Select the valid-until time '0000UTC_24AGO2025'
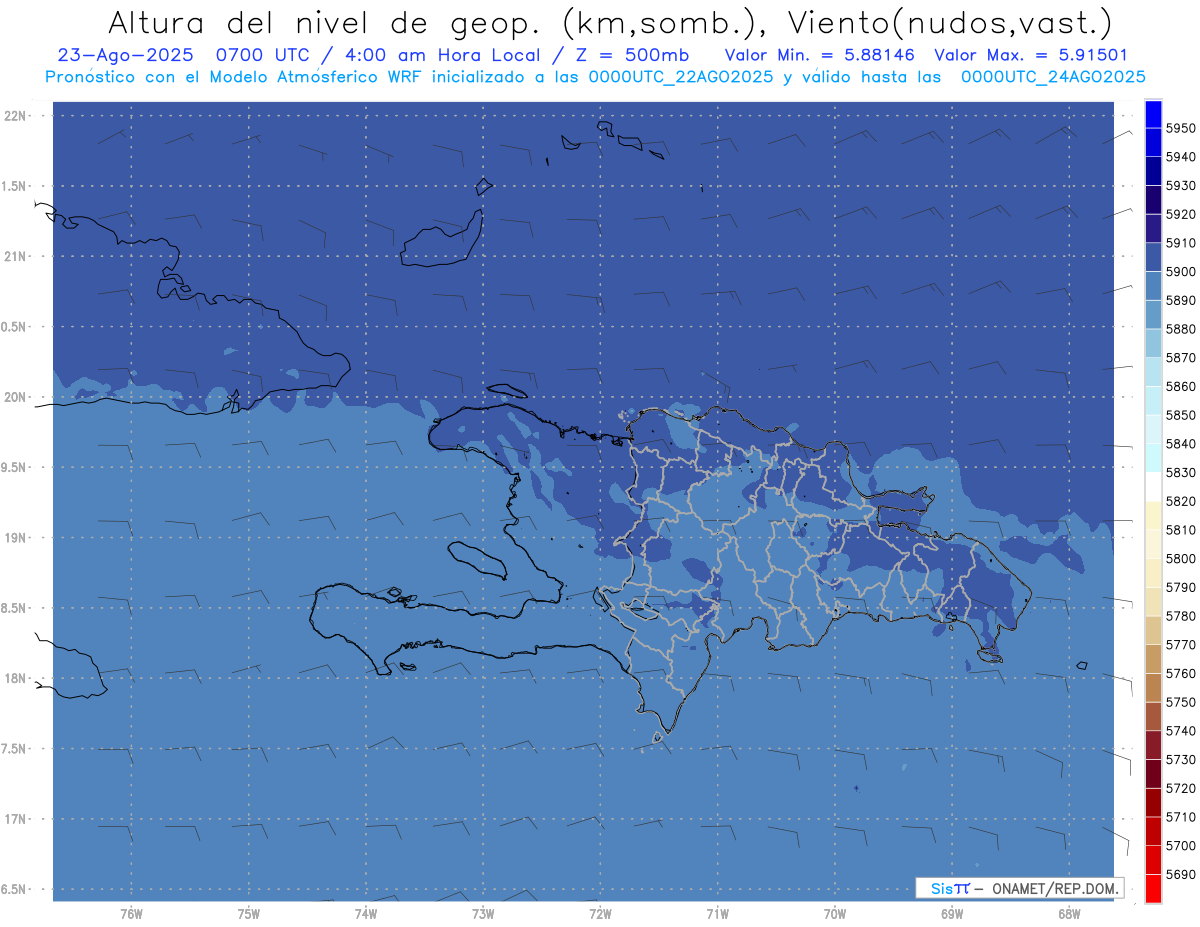Screen dimensions: 1200x927 click(x=1053, y=77)
